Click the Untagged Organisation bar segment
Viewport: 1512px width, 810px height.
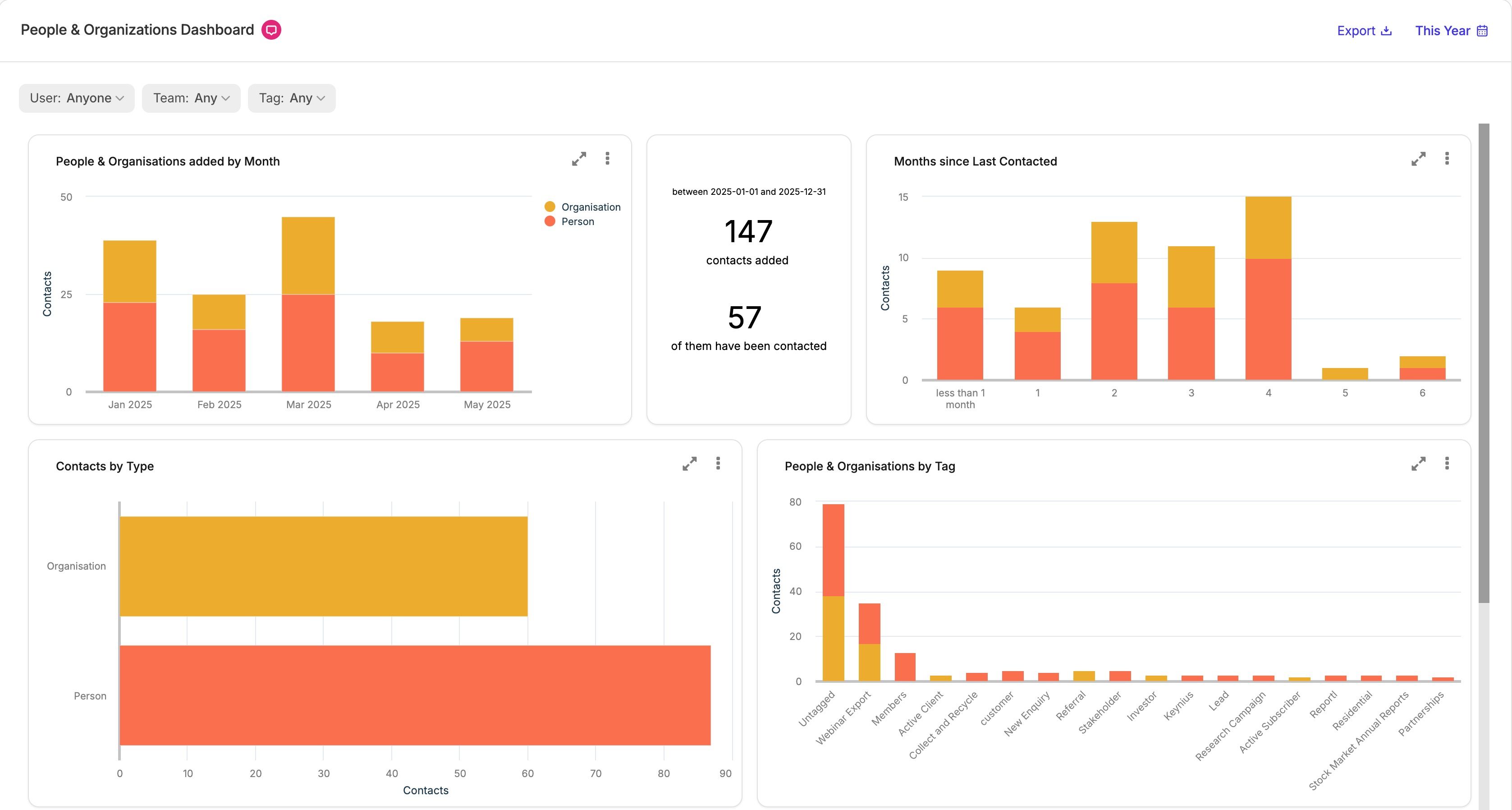coord(834,639)
